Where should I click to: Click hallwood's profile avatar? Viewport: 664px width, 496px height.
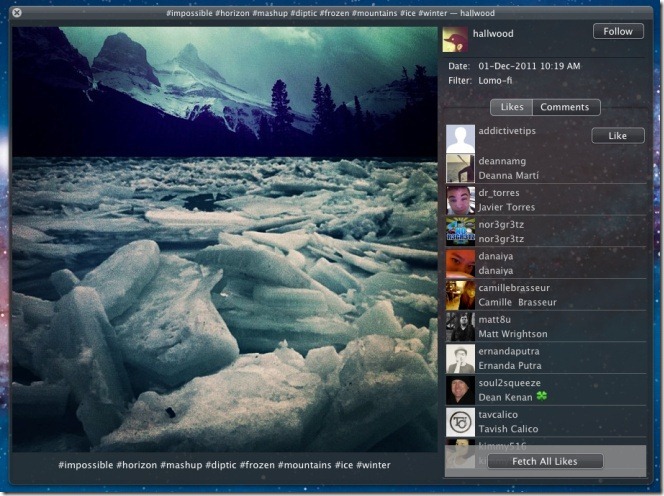coord(456,39)
